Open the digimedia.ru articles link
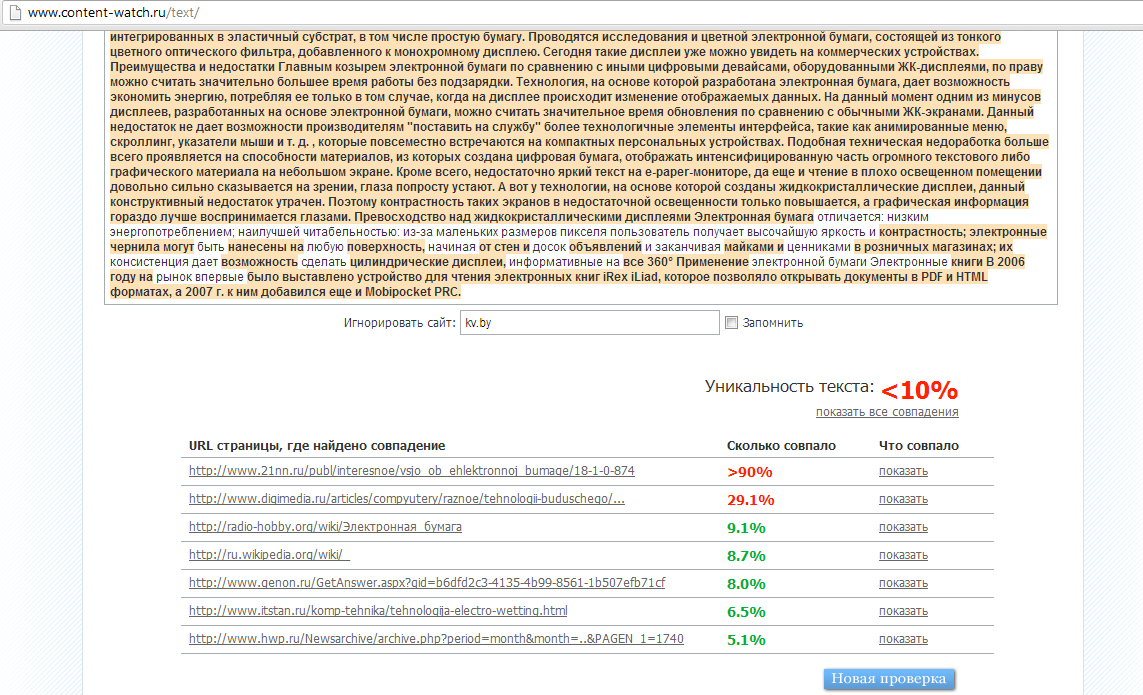The height and width of the screenshot is (695, 1143). (406, 499)
